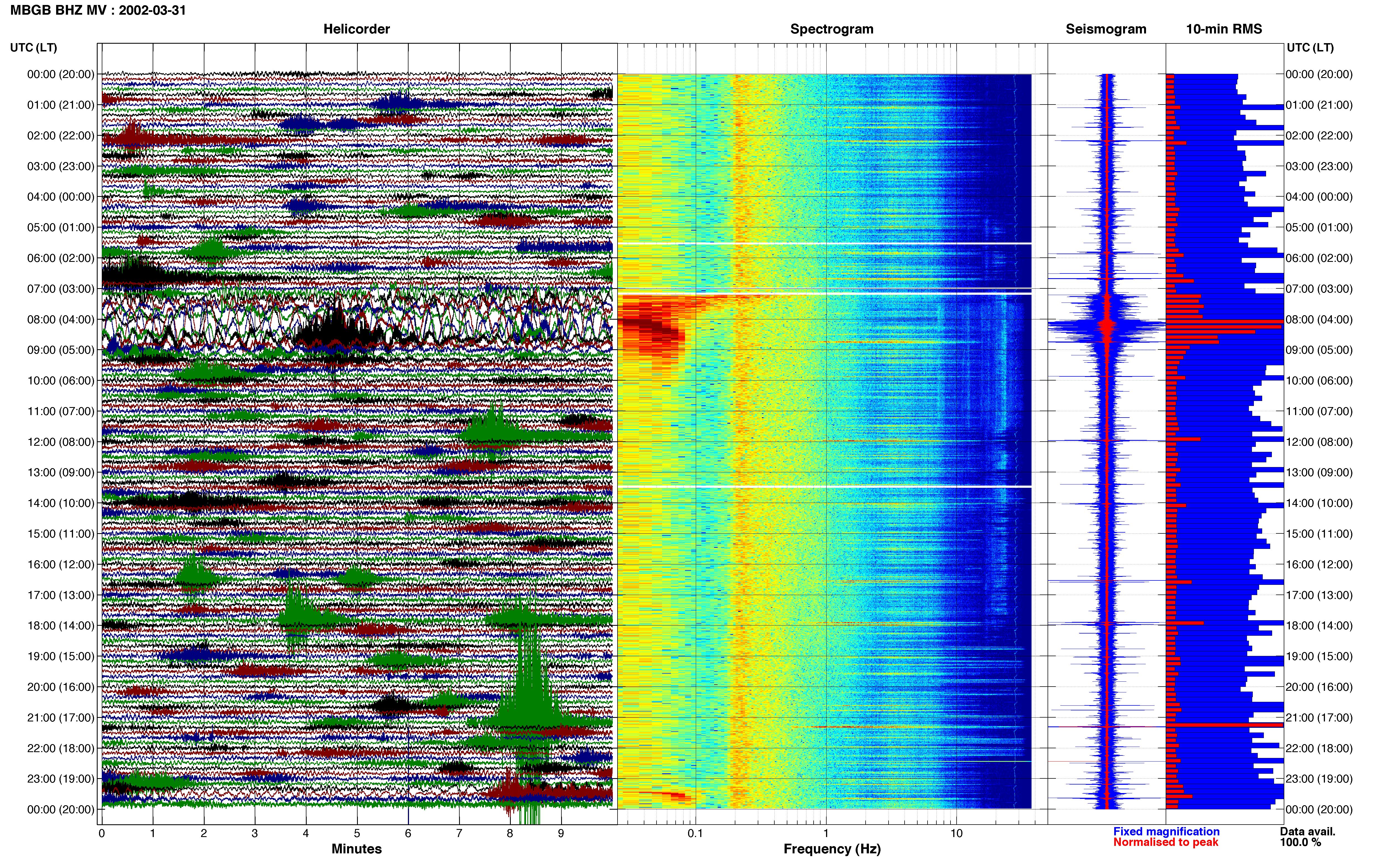Click left time label '05:00 (01:00)'

pyautogui.click(x=61, y=227)
